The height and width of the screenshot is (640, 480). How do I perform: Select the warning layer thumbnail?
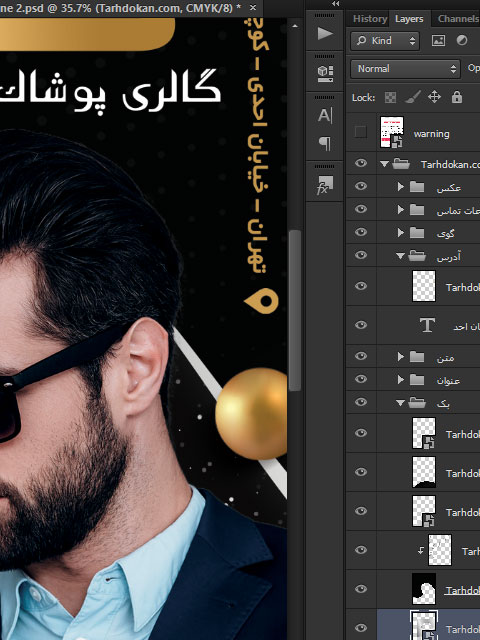click(392, 132)
